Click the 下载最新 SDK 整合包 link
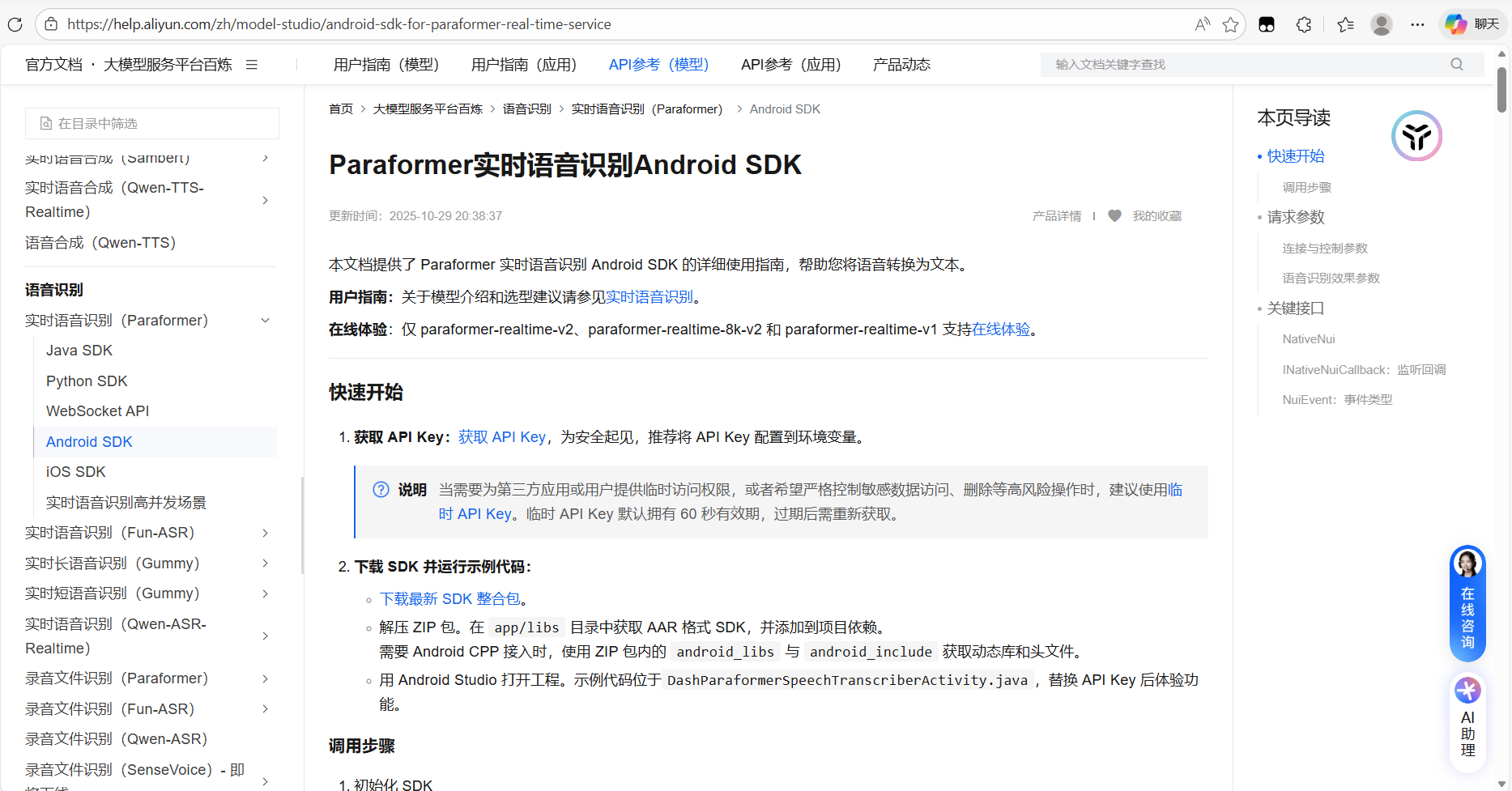1512x791 pixels. click(450, 598)
